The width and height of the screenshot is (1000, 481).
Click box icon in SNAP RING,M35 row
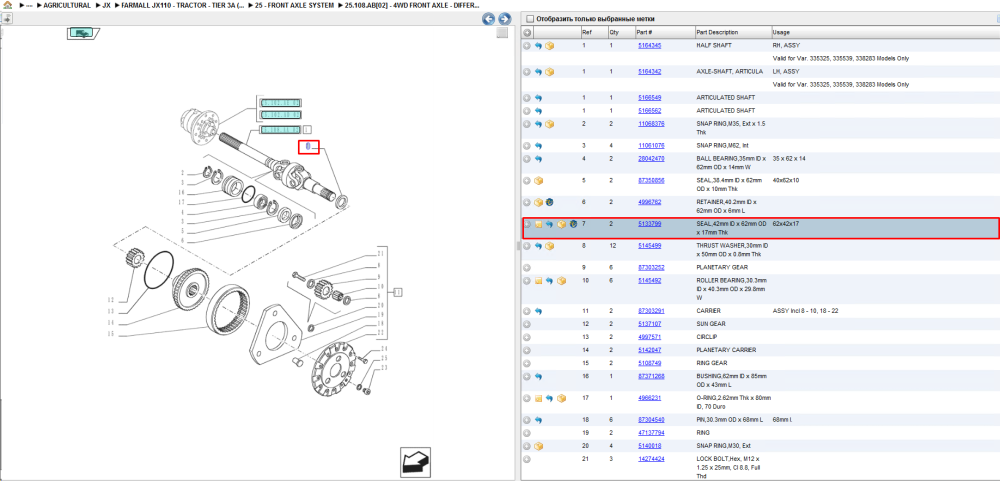click(549, 124)
